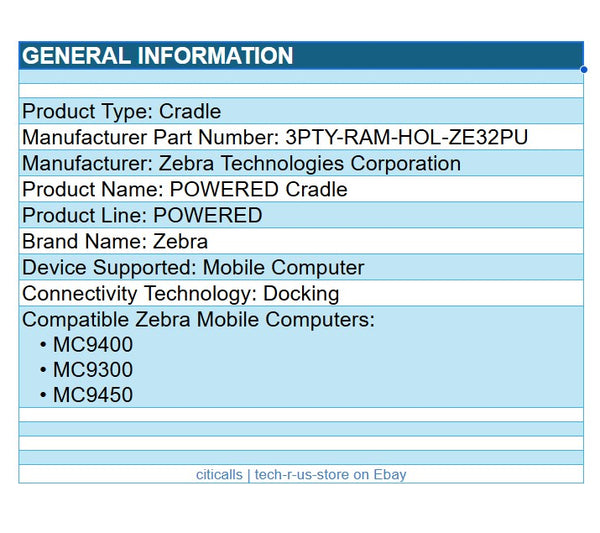Select the MC9300 bullet item
The image size is (600, 533).
[93, 370]
